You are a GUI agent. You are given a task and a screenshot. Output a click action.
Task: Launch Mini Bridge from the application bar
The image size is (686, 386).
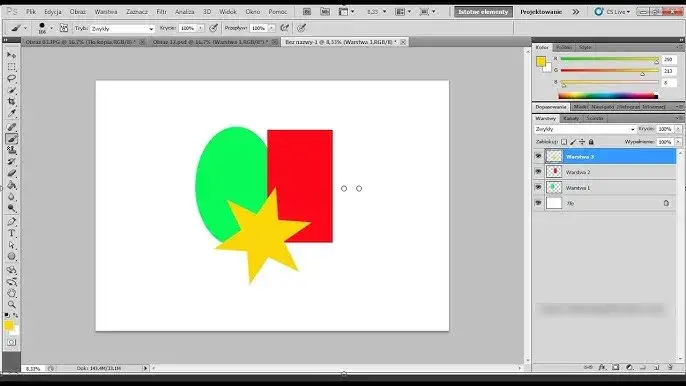point(325,12)
